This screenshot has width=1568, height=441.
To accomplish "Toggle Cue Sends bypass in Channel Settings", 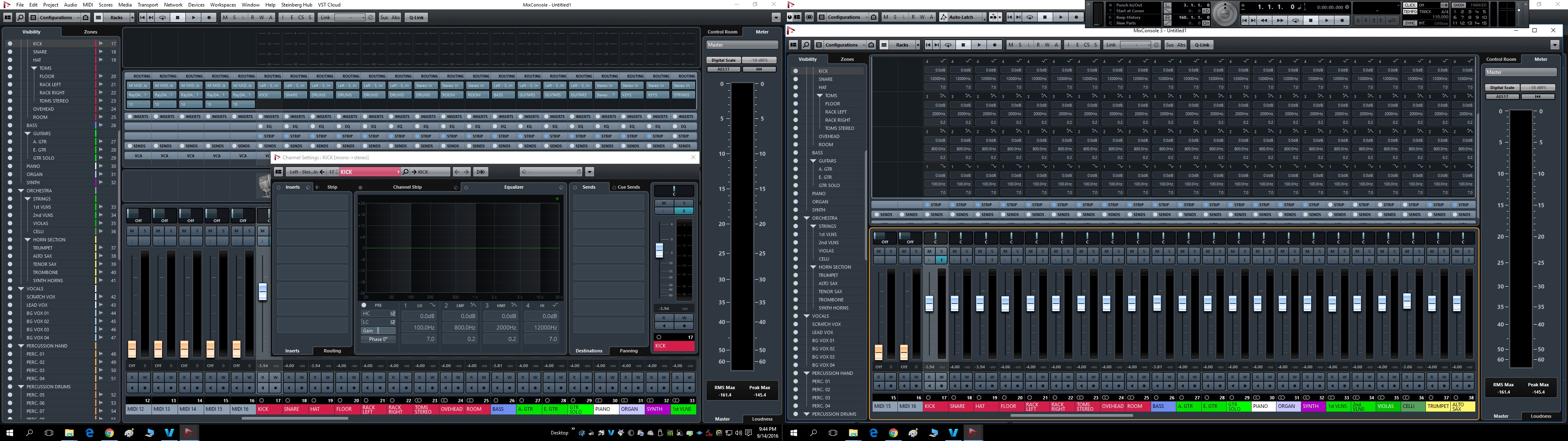I will 614,187.
